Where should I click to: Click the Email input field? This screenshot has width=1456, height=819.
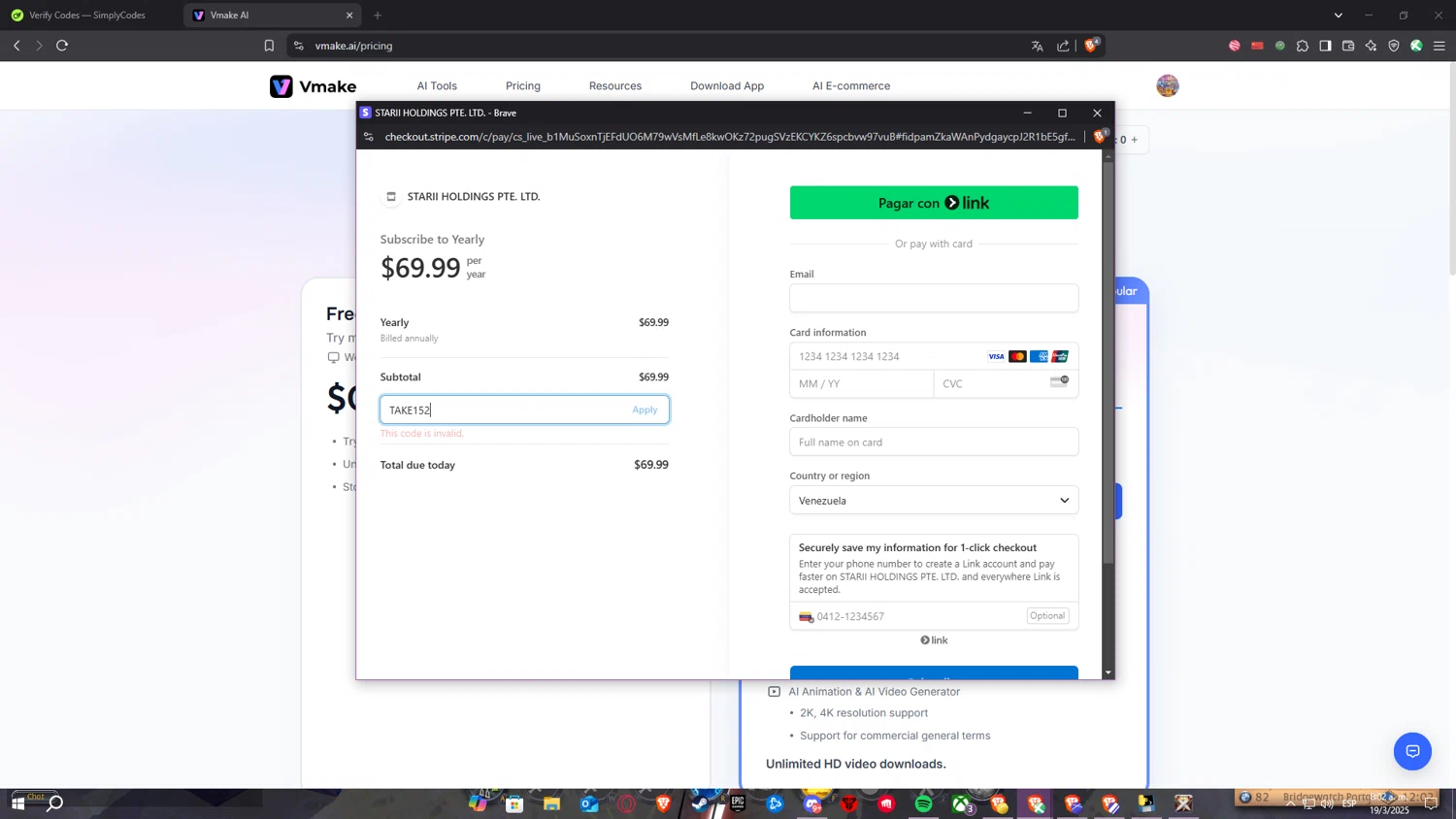click(x=934, y=298)
